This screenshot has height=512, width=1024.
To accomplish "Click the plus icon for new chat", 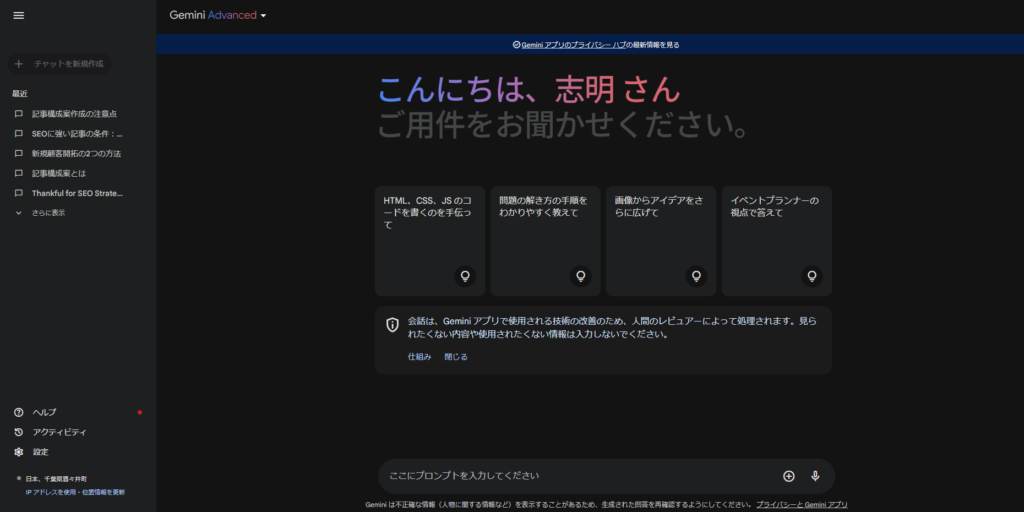I will click(x=18, y=64).
